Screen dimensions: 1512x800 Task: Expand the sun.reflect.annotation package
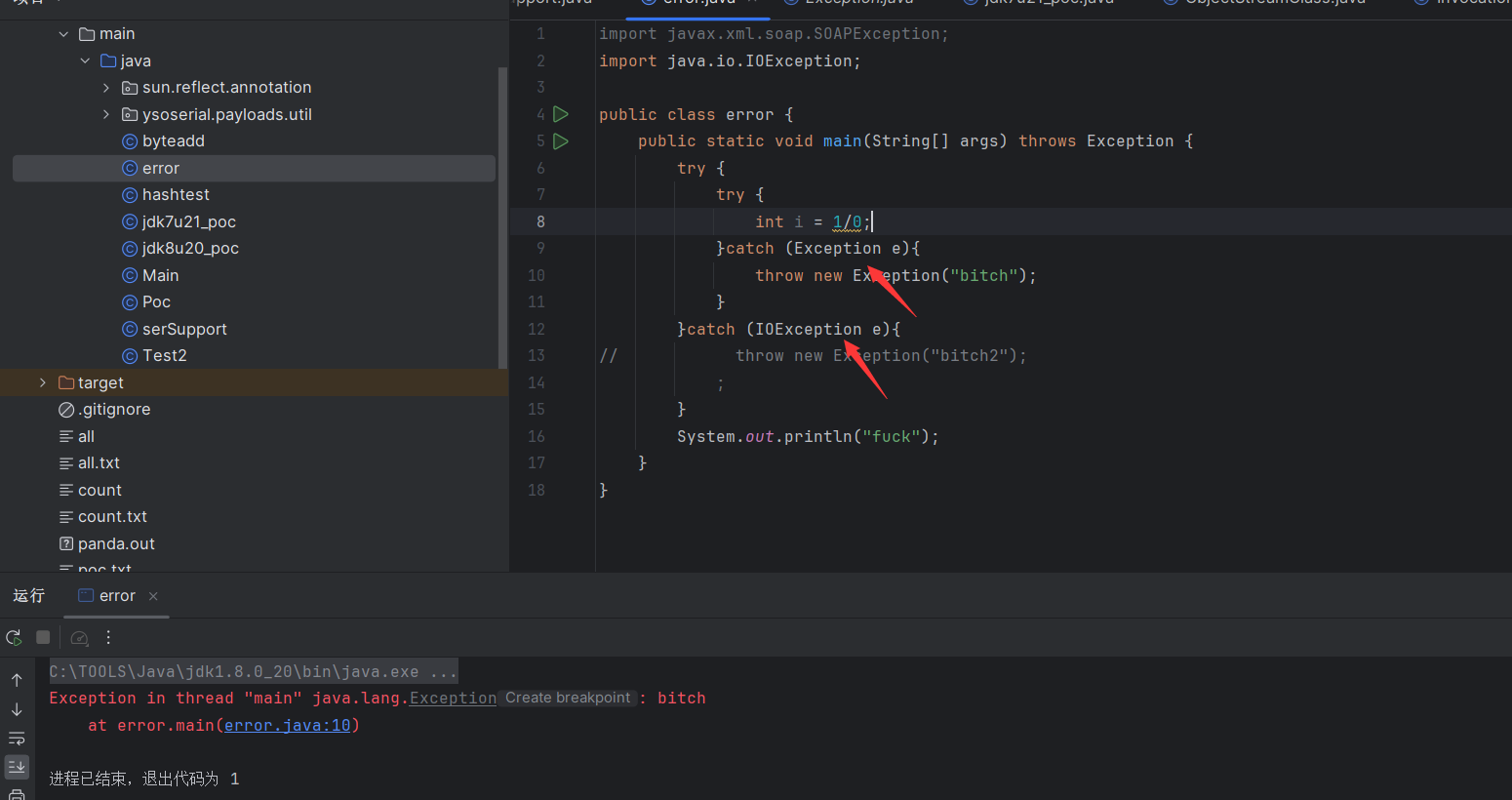[x=106, y=88]
